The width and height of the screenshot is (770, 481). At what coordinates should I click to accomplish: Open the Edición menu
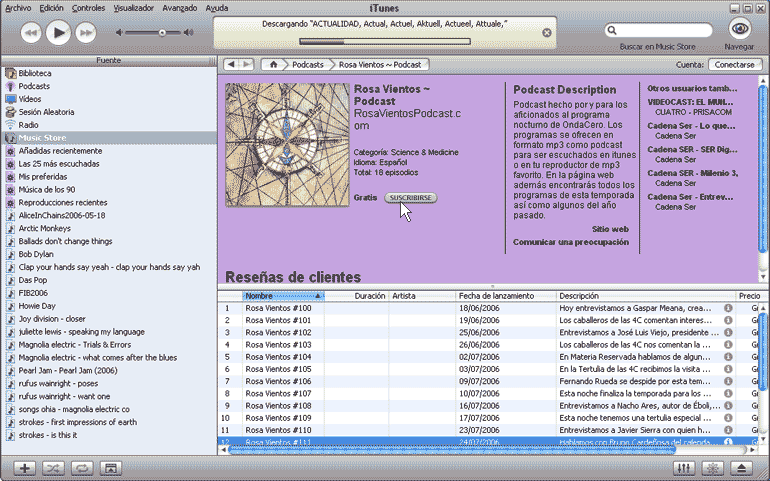(52, 8)
